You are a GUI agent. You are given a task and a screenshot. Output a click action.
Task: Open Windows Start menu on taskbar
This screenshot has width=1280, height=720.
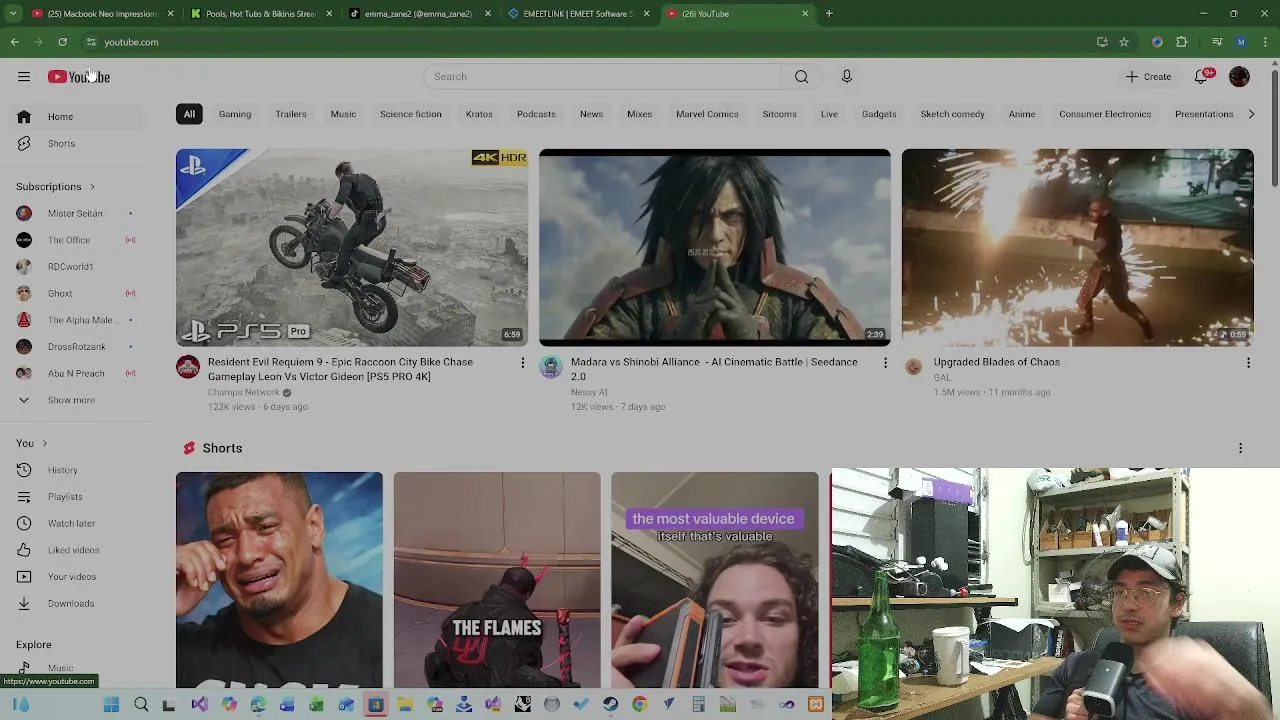111,705
